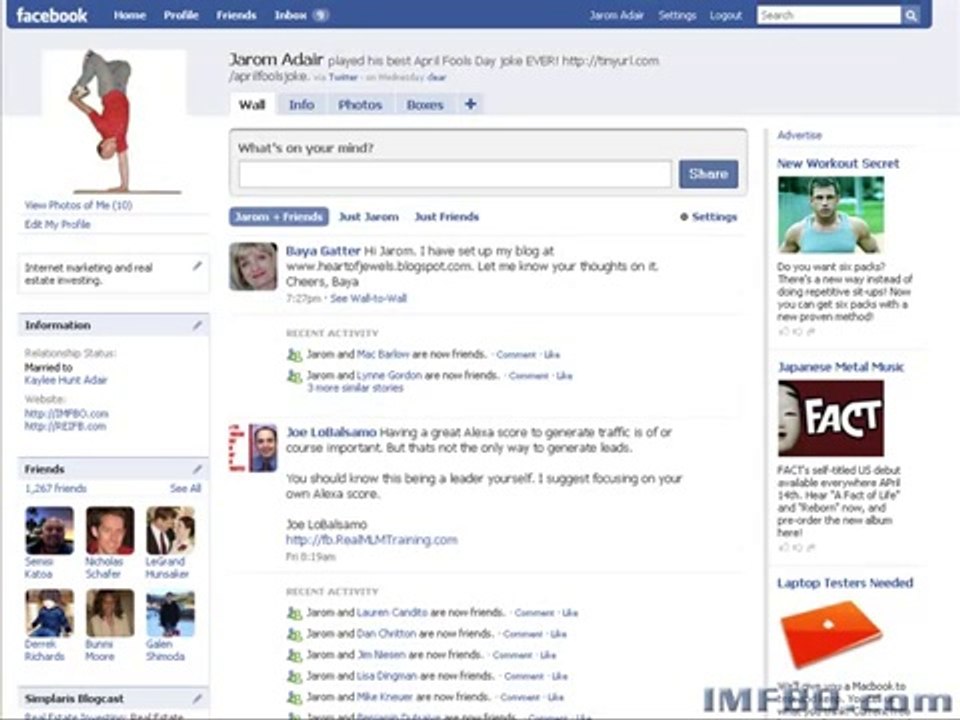Open Profile in top navigation
960x720 pixels.
tap(181, 15)
